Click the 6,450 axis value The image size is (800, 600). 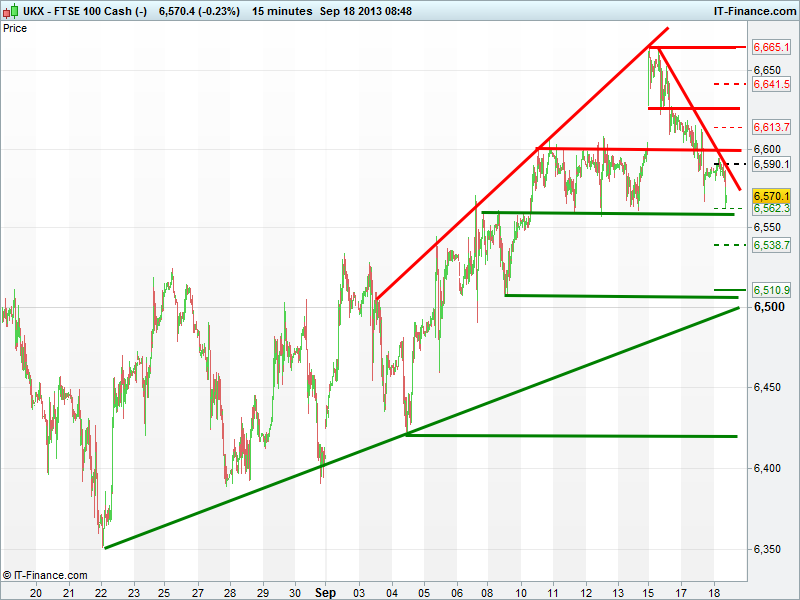pos(767,387)
